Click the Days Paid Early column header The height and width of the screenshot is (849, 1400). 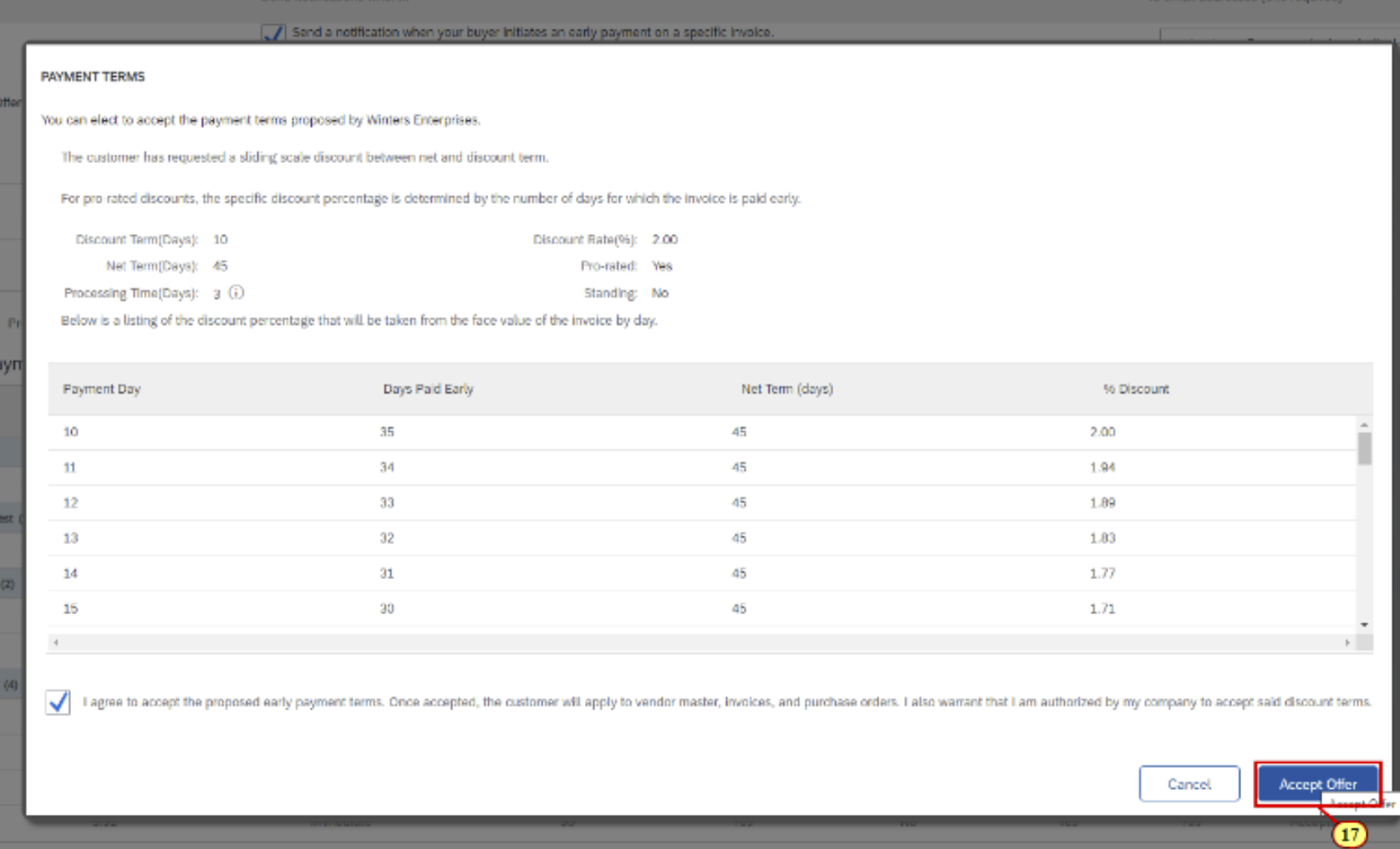[x=428, y=389]
